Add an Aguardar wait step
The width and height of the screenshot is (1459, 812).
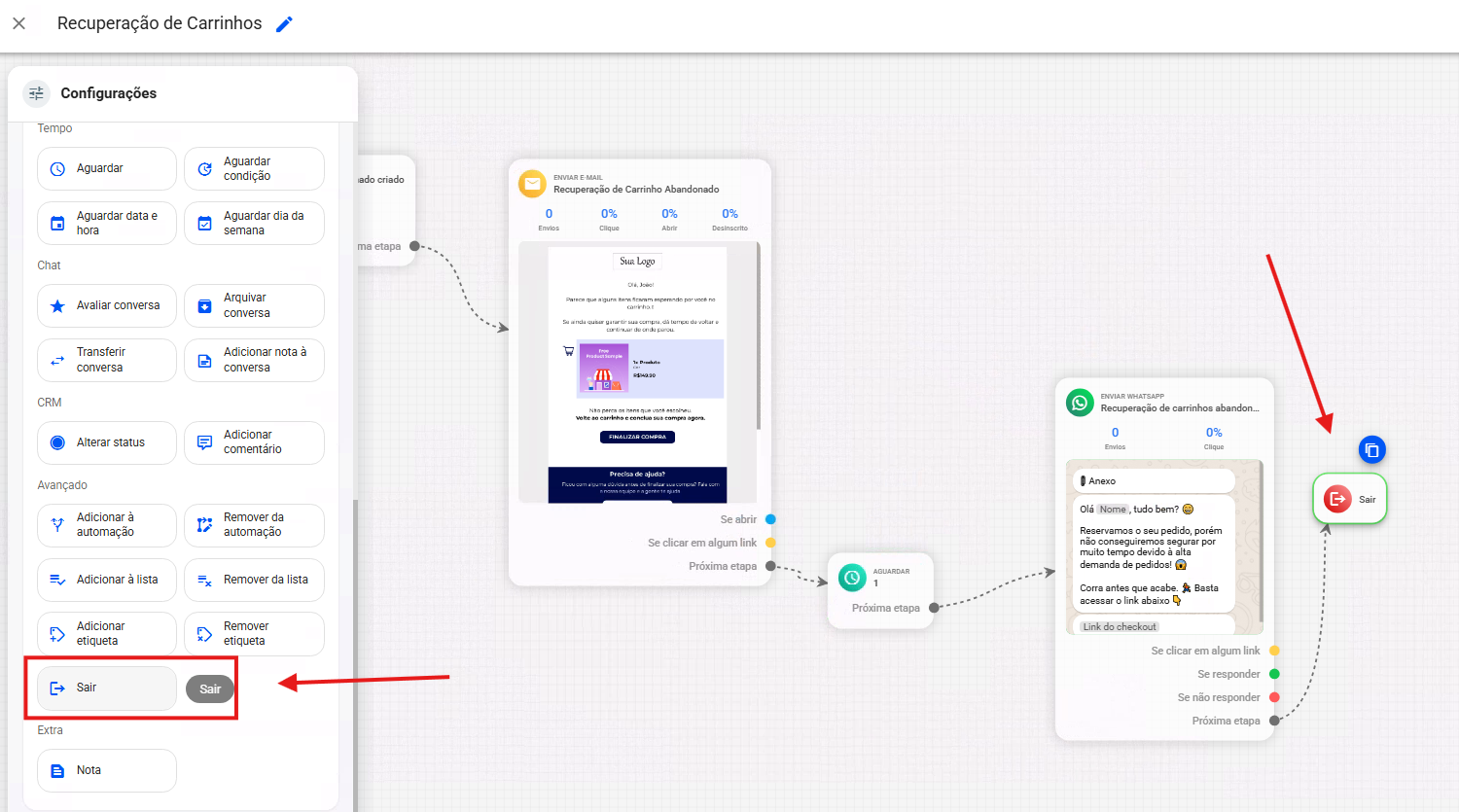(107, 168)
